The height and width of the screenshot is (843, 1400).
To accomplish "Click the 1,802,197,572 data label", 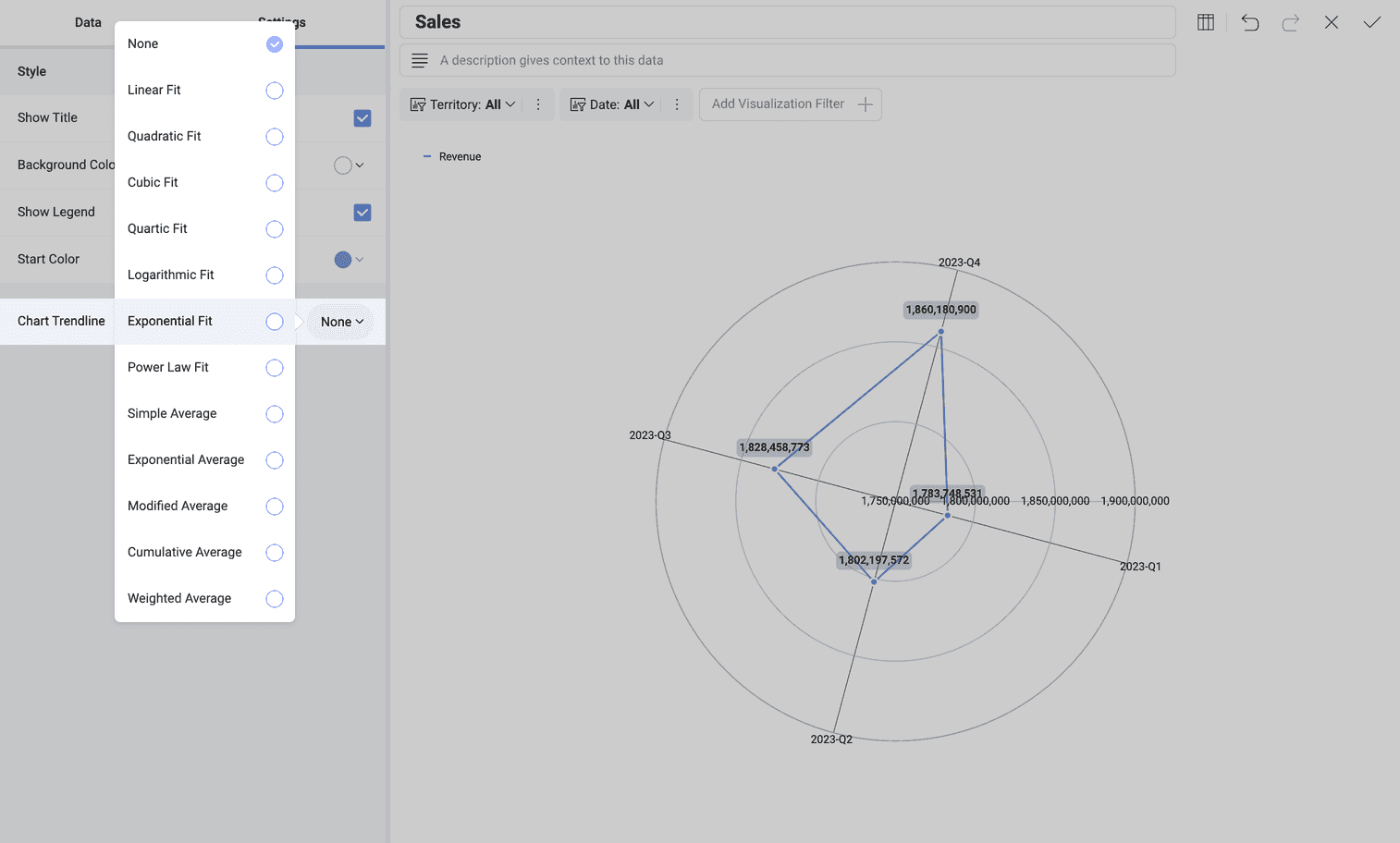I will 874,560.
